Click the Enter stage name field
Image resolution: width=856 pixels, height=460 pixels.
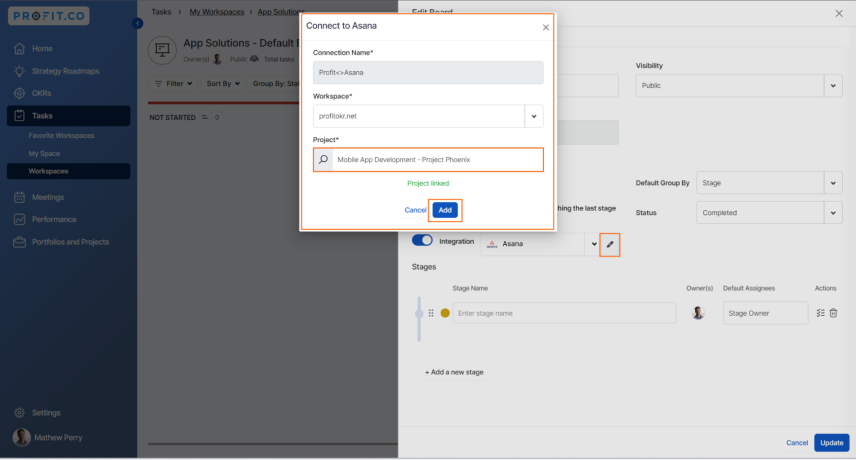click(x=564, y=313)
